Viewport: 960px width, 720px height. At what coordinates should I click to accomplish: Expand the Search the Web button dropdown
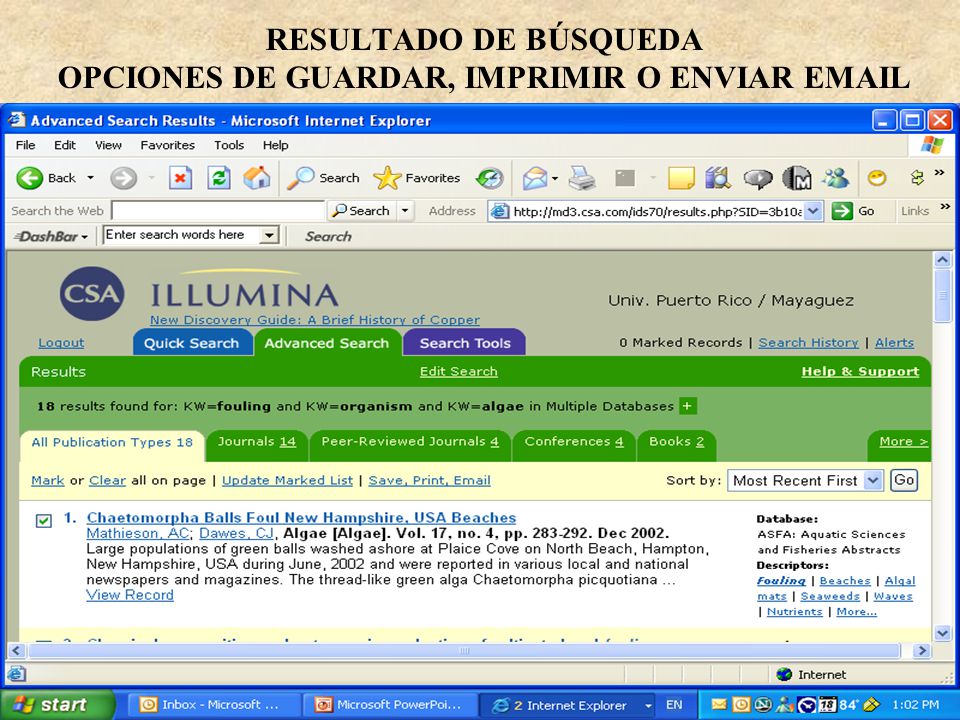point(405,211)
